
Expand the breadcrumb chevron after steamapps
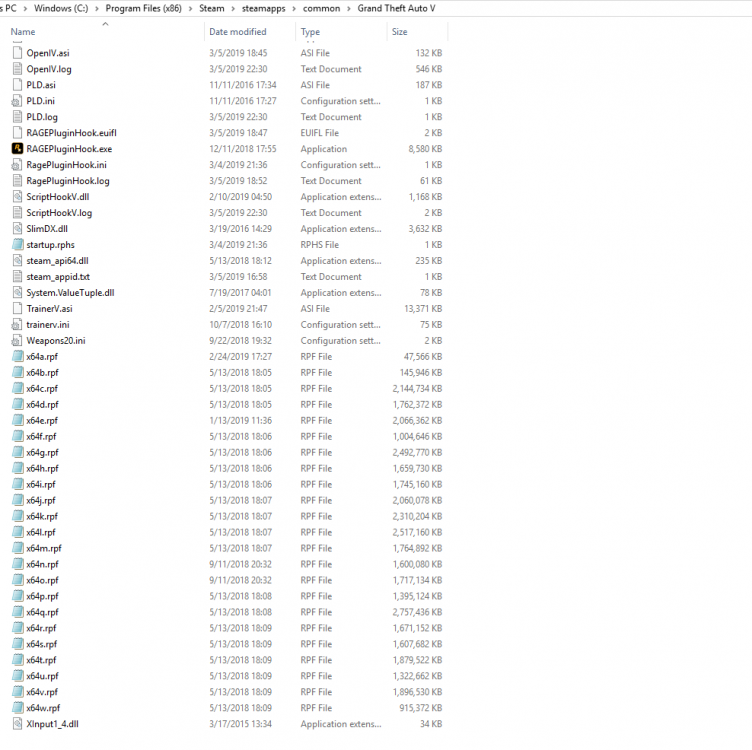[294, 9]
